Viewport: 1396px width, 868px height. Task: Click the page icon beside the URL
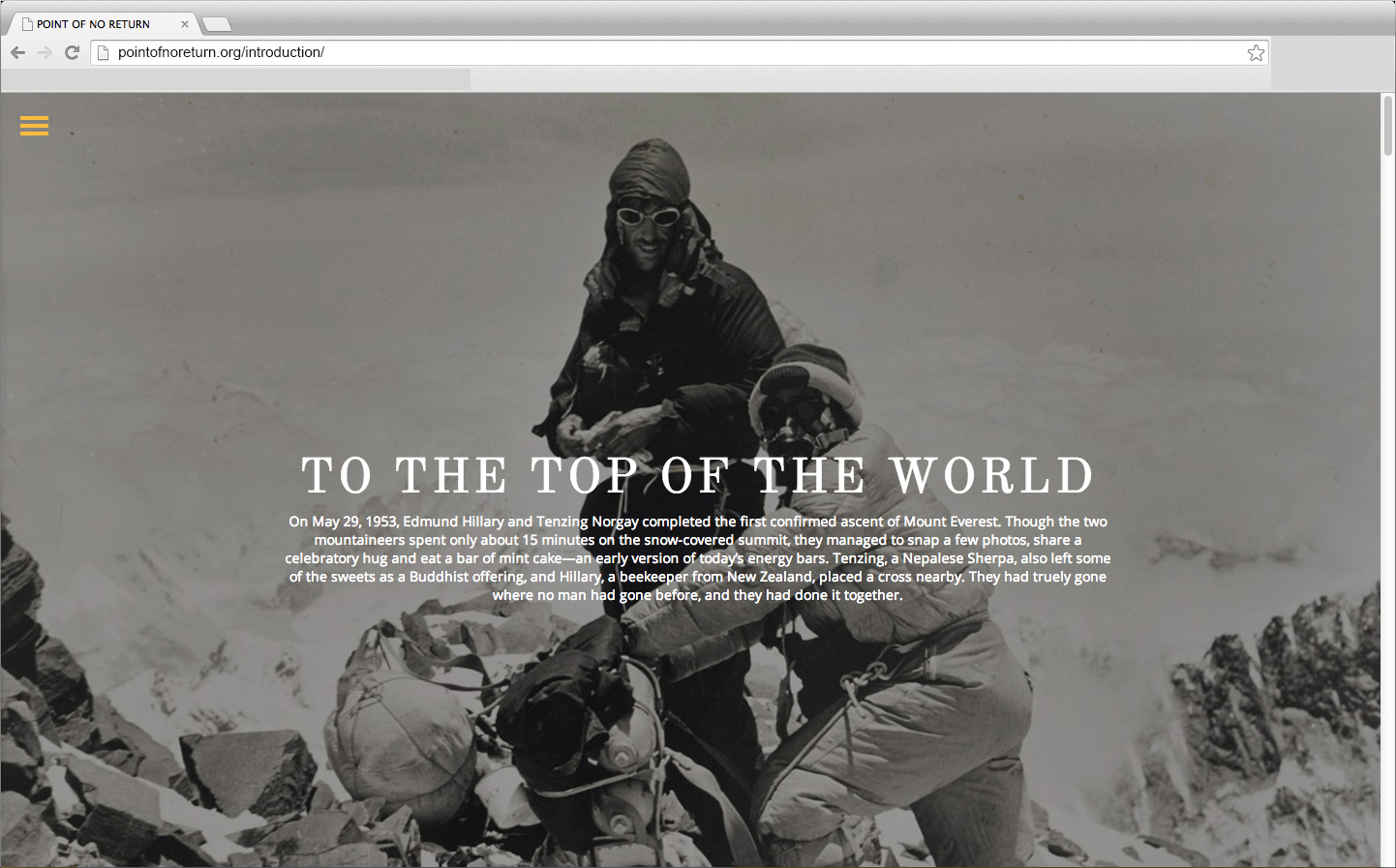tap(104, 52)
